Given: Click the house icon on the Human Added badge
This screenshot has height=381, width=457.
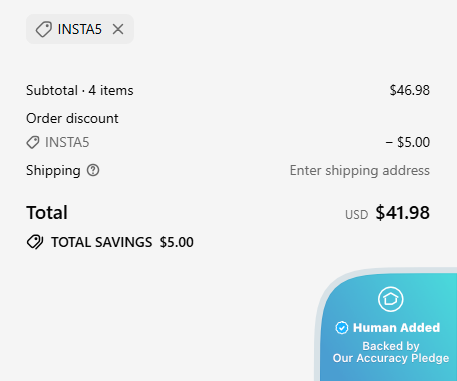Looking at the screenshot, I should 391,299.
